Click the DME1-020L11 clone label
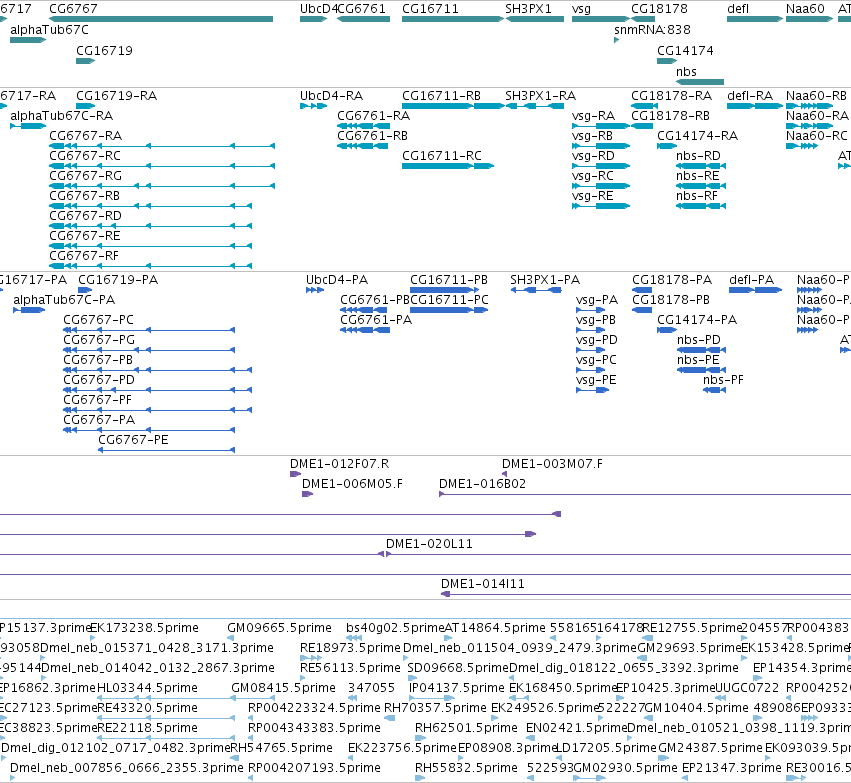This screenshot has width=851, height=783. pyautogui.click(x=429, y=544)
